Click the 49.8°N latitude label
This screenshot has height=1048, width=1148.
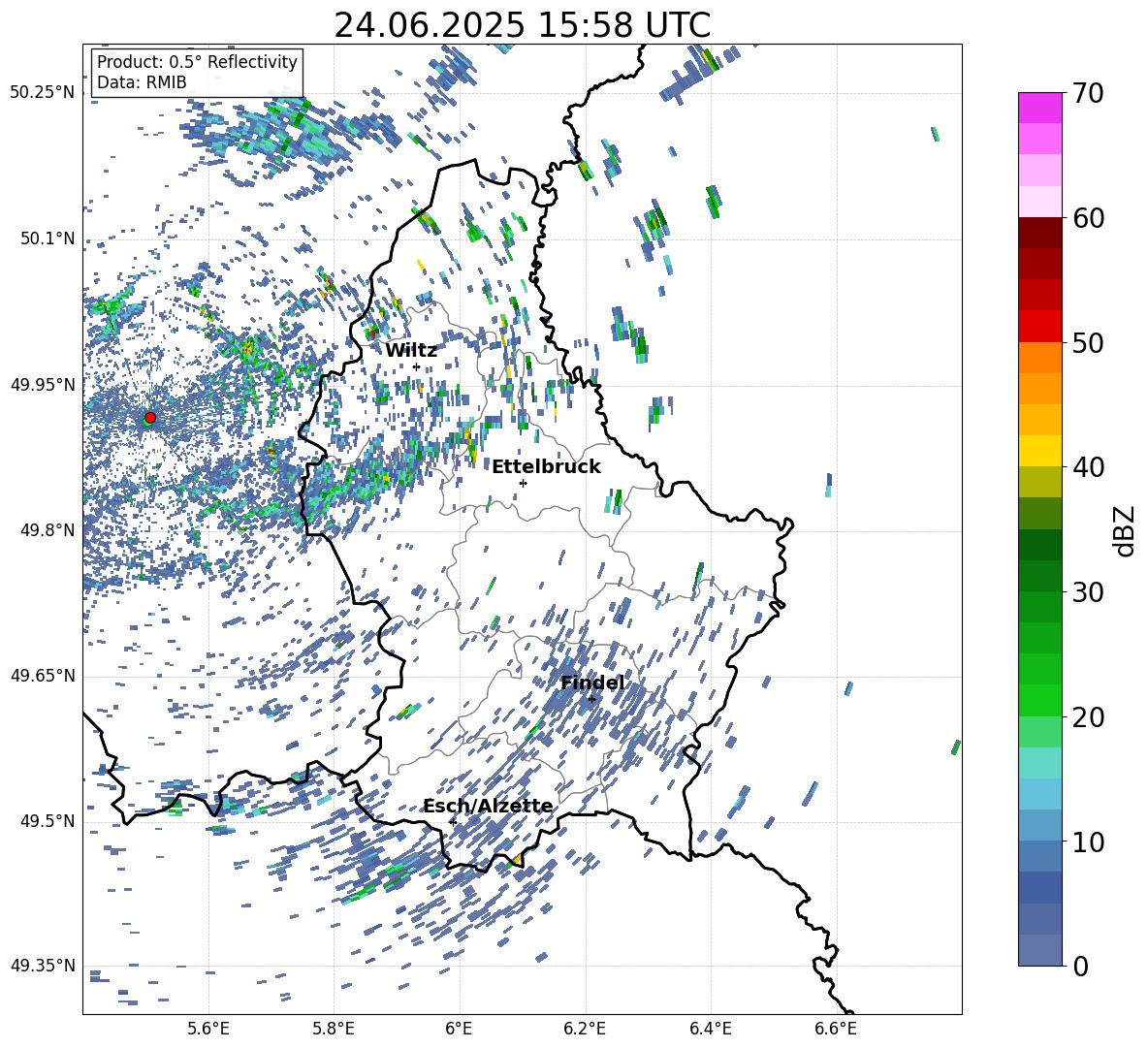47,530
